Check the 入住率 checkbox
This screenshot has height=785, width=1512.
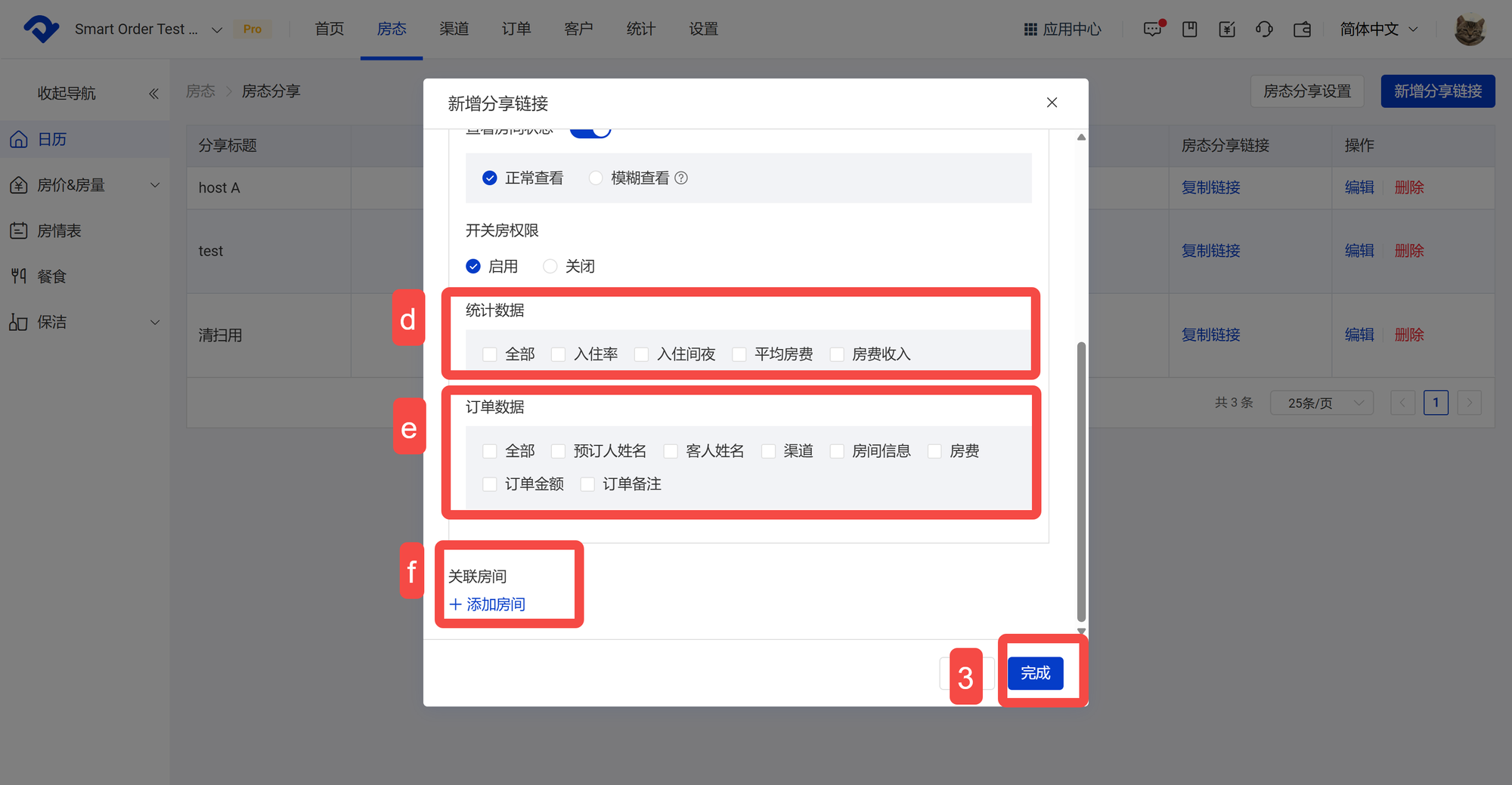pyautogui.click(x=559, y=354)
